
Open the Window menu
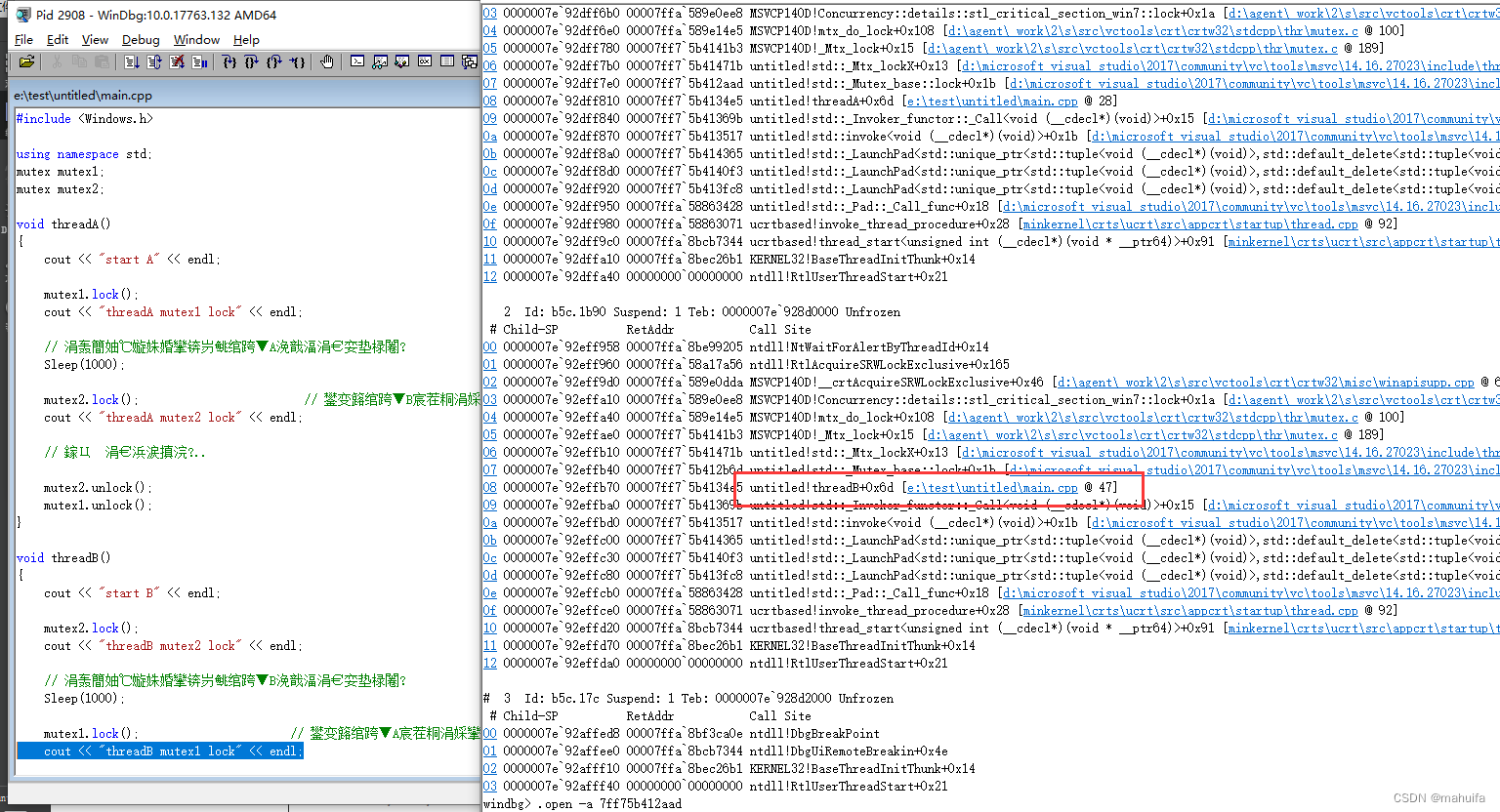tap(196, 39)
